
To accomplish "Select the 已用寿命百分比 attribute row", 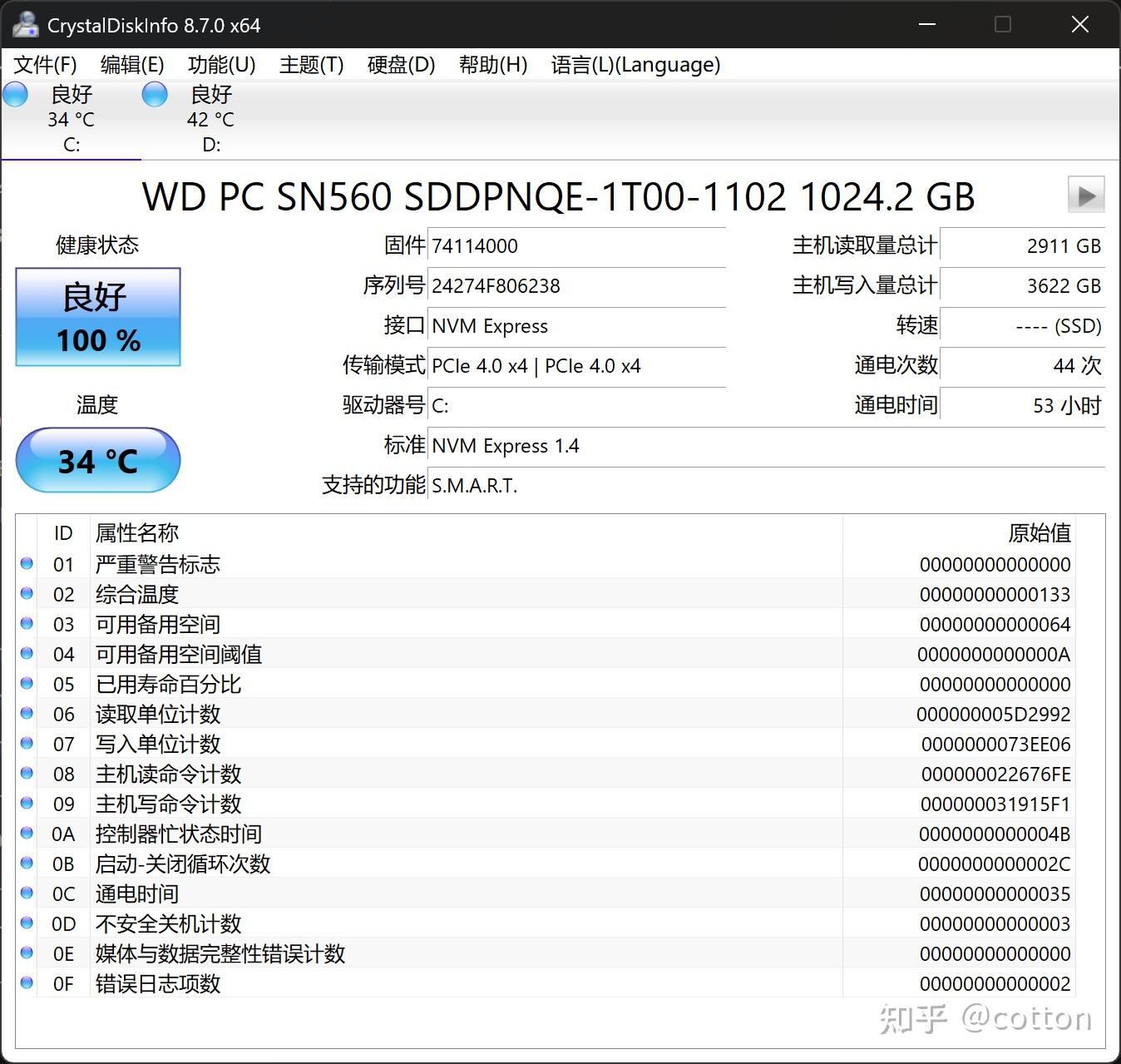I will point(546,684).
